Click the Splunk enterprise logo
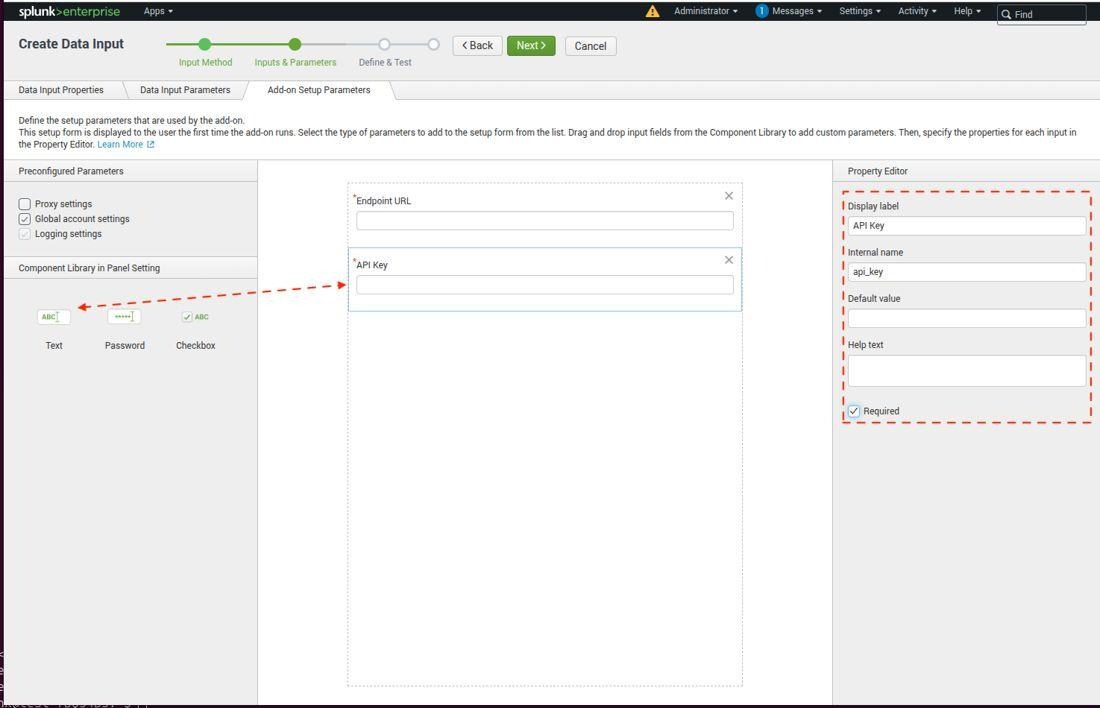Image resolution: width=1100 pixels, height=708 pixels. (69, 11)
